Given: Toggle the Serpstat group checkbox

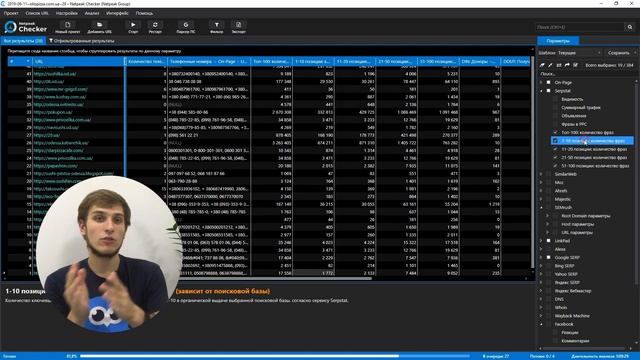Looking at the screenshot, I should coord(549,91).
